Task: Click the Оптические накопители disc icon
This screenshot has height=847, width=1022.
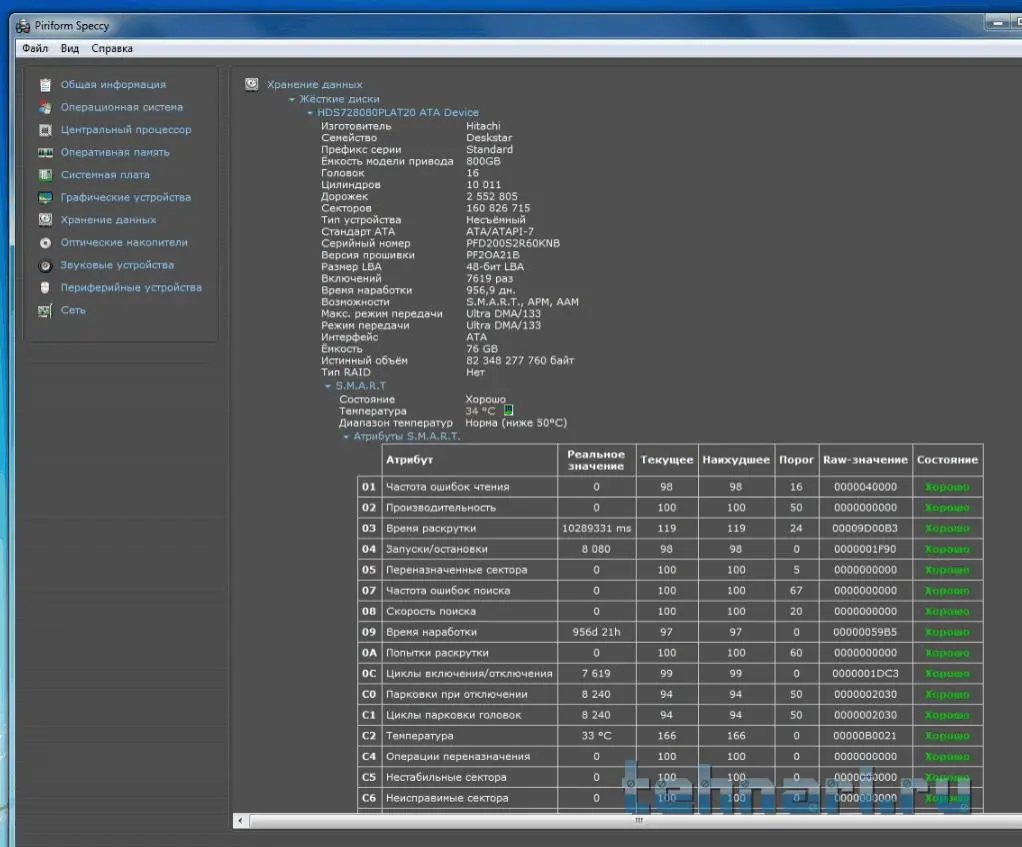Action: coord(45,243)
